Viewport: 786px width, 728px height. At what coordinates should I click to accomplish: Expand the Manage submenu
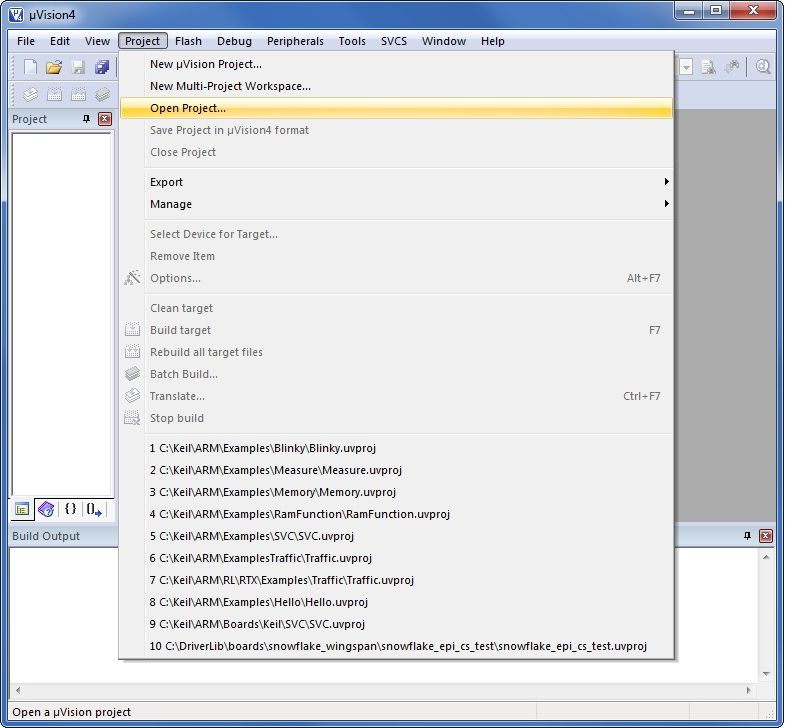pos(397,204)
